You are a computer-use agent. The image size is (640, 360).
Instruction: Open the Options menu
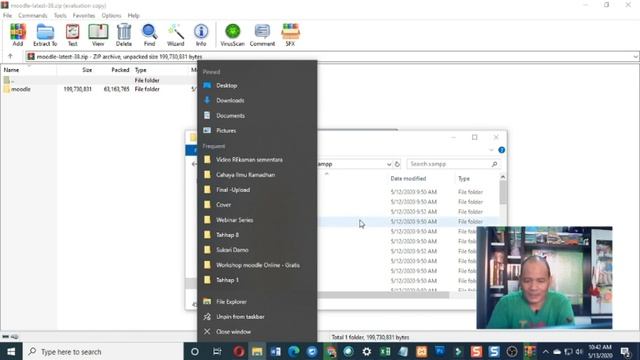pos(111,16)
